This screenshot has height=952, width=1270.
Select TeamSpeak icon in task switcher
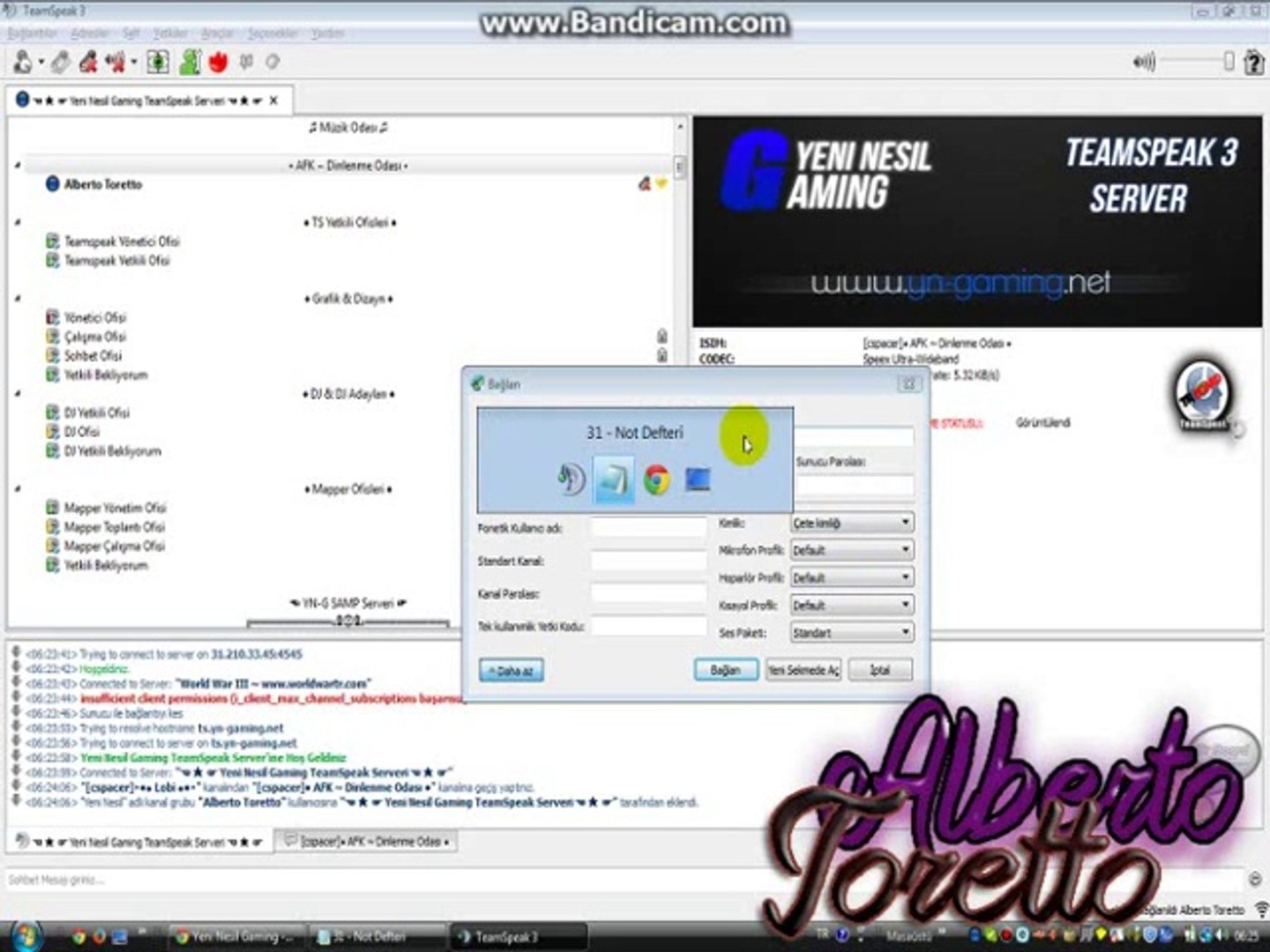pos(571,480)
